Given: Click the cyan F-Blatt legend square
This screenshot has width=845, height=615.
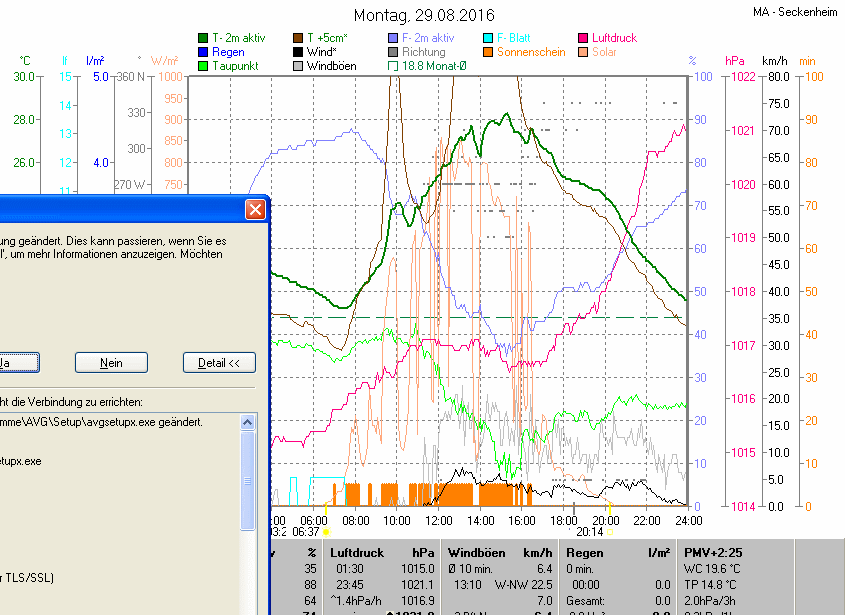Looking at the screenshot, I should pyautogui.click(x=488, y=38).
